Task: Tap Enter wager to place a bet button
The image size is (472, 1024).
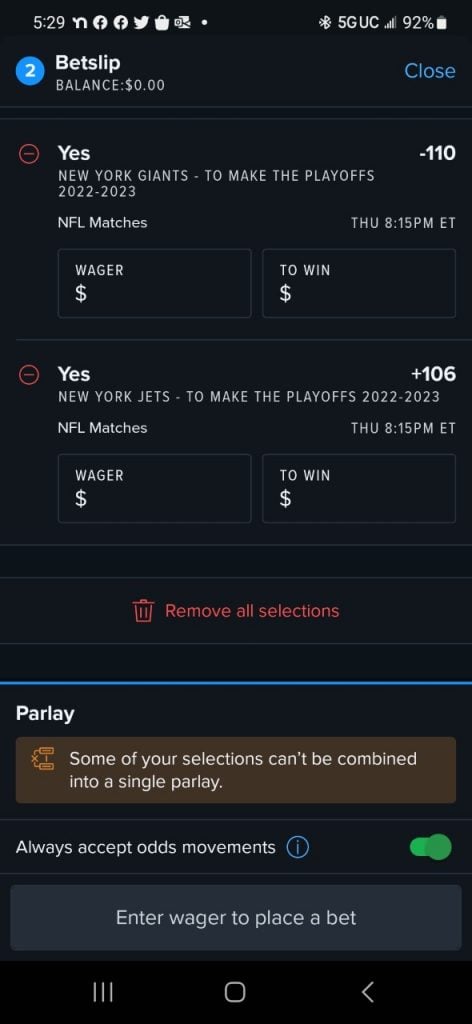Action: pos(236,918)
